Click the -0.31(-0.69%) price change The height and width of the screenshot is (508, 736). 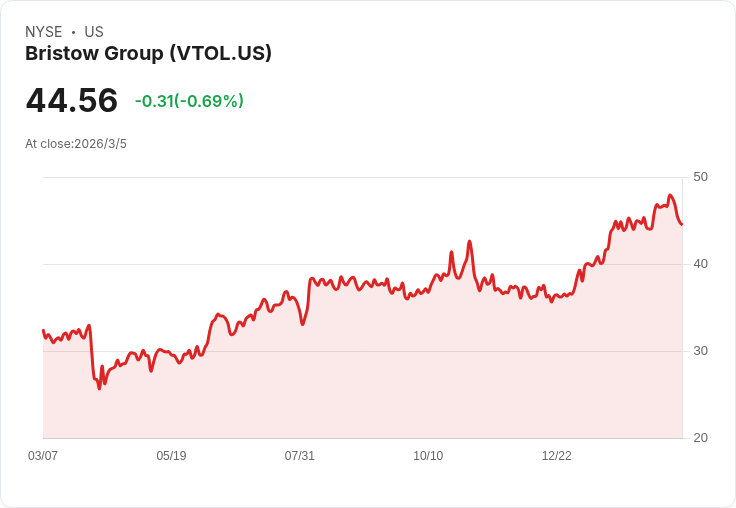(189, 101)
